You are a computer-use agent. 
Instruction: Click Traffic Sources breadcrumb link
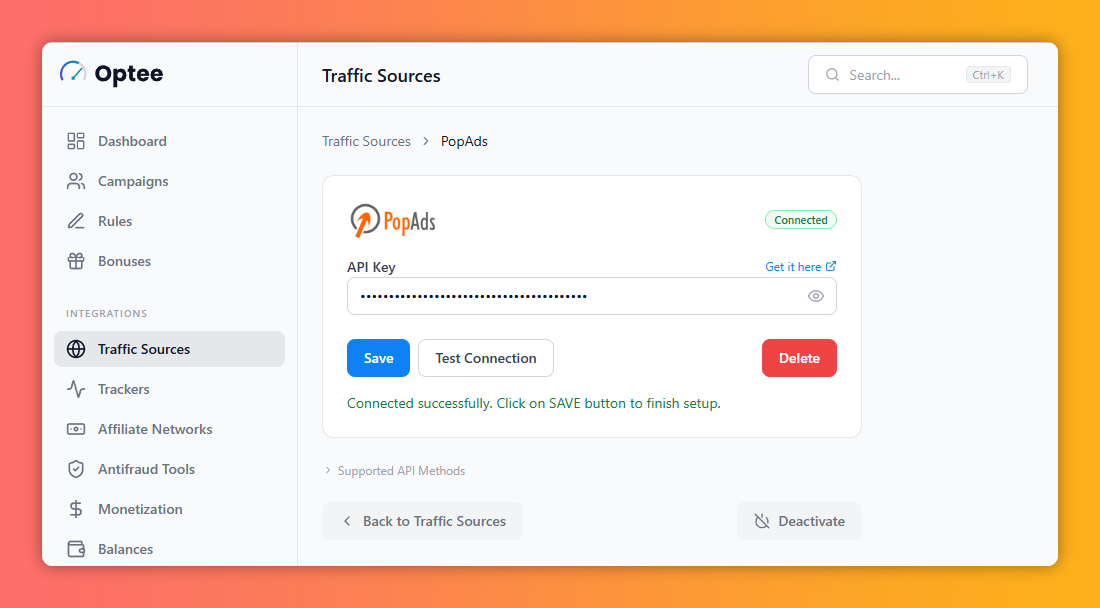(x=366, y=141)
